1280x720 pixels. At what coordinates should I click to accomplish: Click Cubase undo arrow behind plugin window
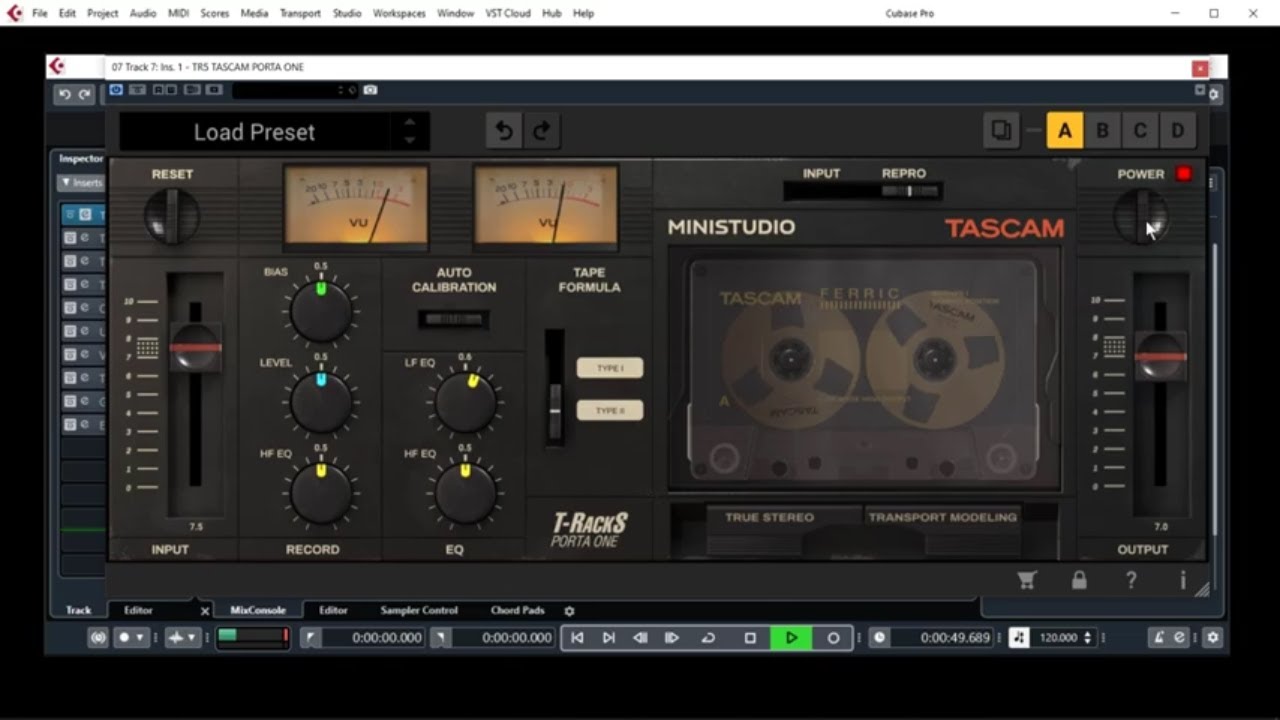point(65,94)
